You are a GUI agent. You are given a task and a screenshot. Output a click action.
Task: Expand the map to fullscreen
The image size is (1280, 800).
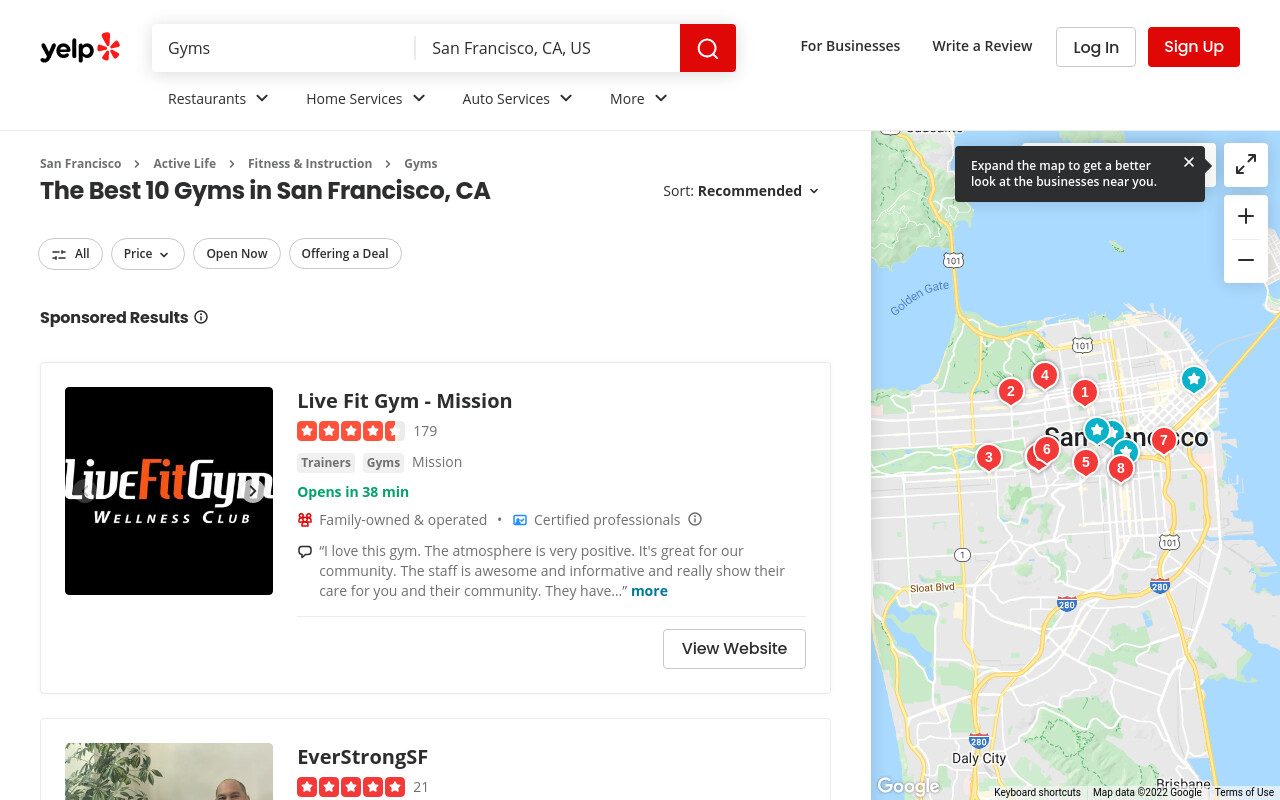(1246, 165)
